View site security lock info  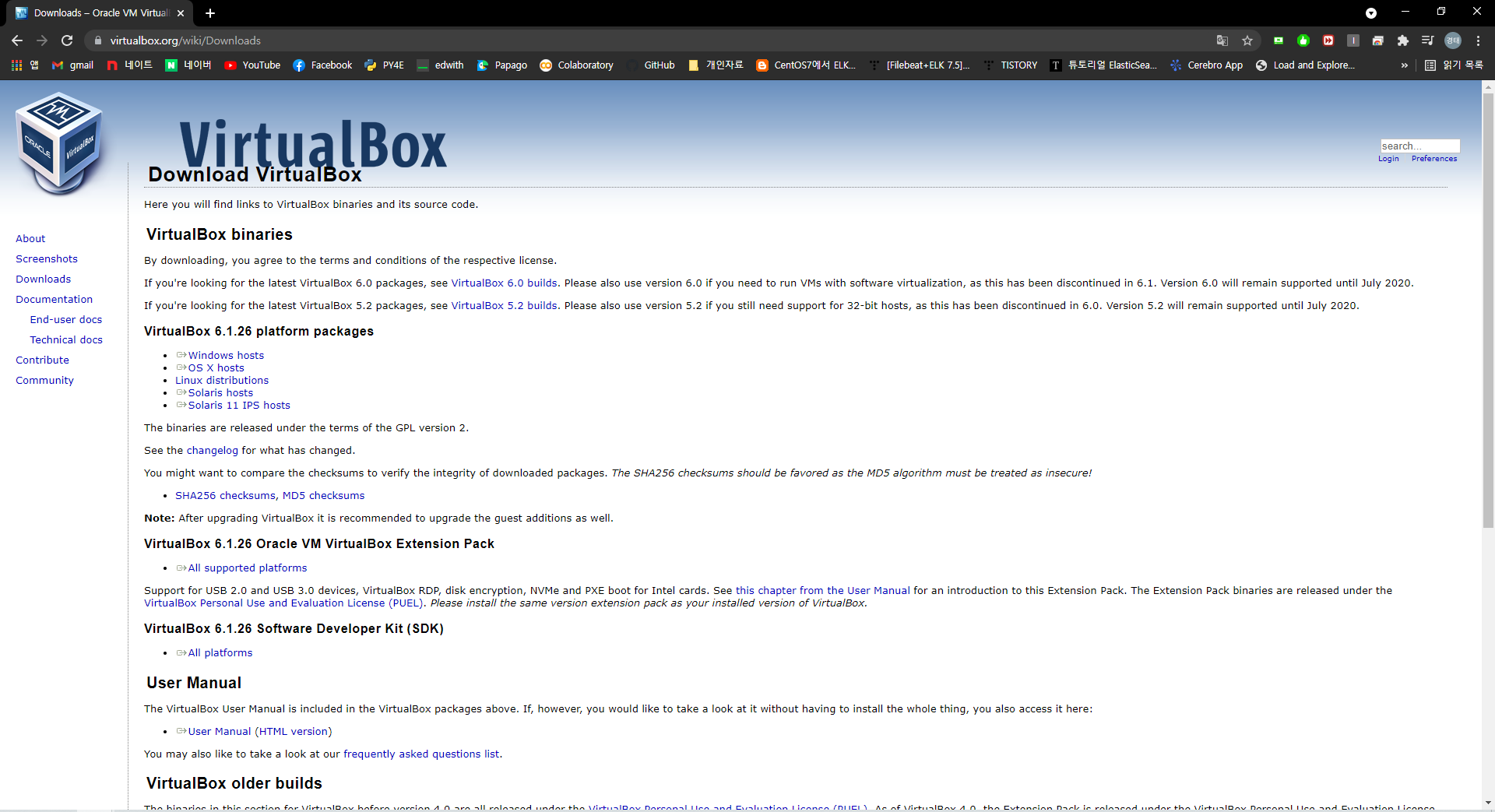tap(97, 40)
